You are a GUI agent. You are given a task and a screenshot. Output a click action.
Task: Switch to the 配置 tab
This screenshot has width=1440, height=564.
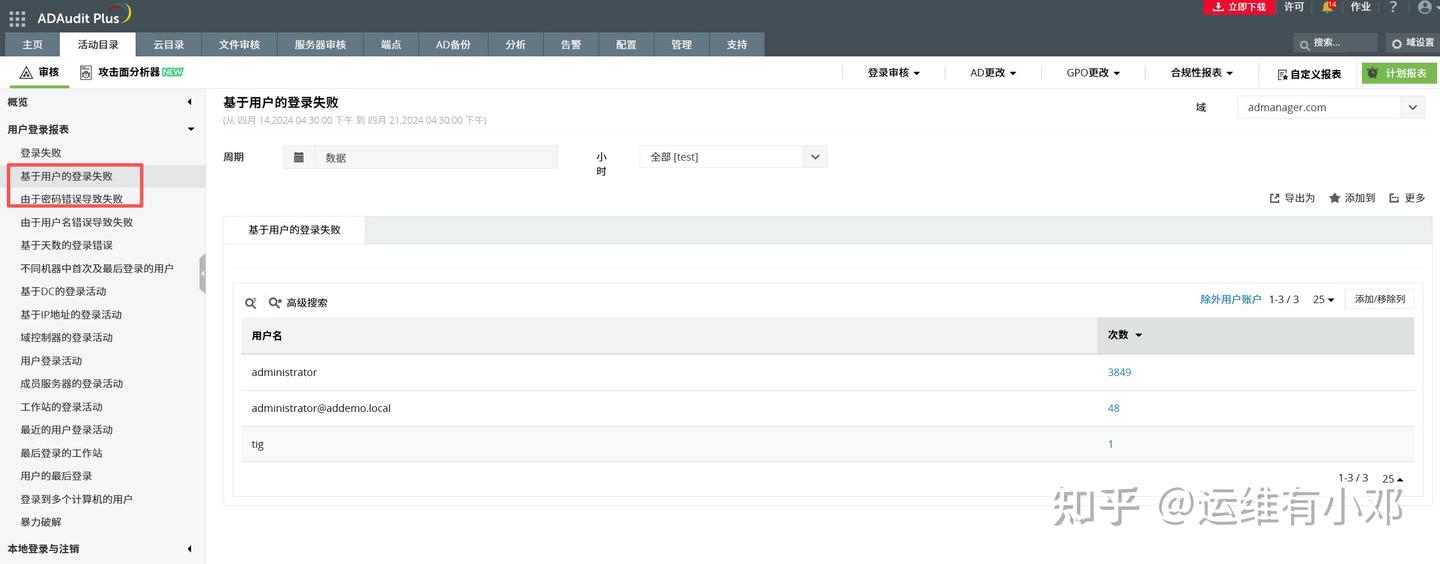pos(626,44)
